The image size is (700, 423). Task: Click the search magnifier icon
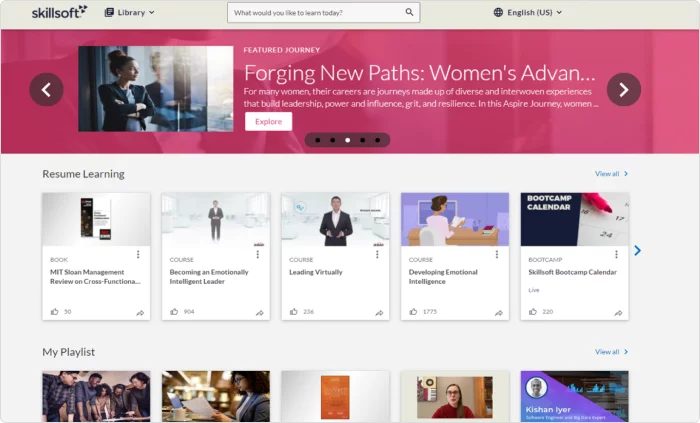click(409, 13)
